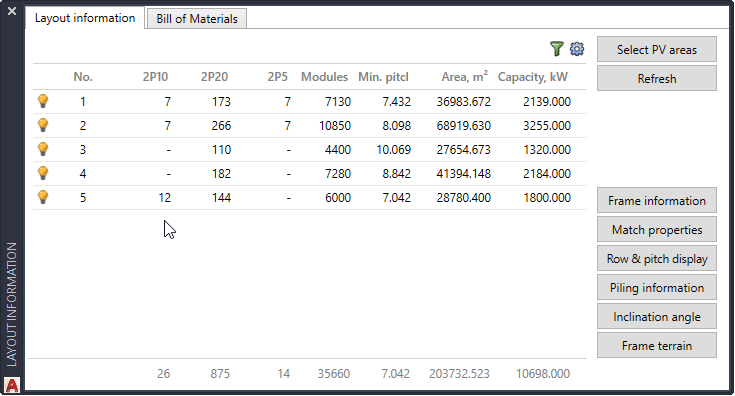Click the Match properties button

tap(657, 230)
